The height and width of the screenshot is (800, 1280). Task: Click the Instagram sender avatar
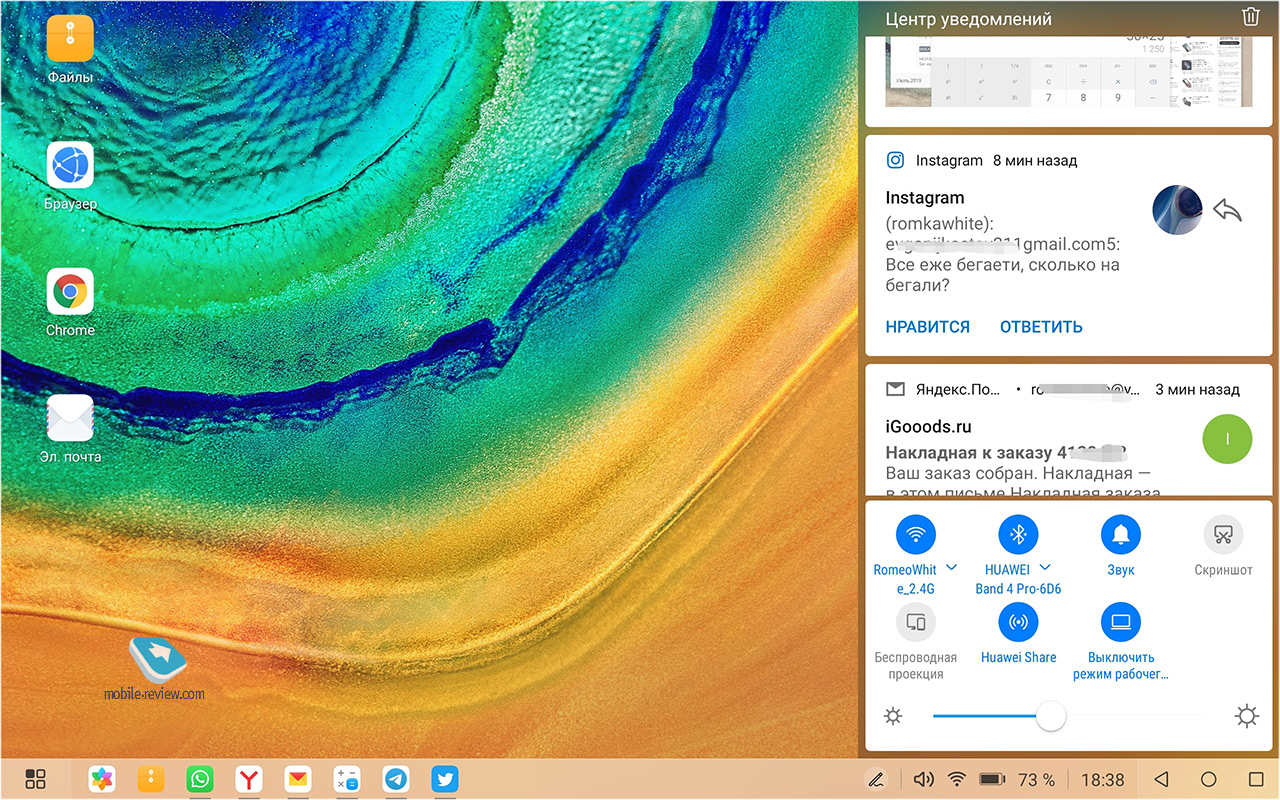[1177, 210]
